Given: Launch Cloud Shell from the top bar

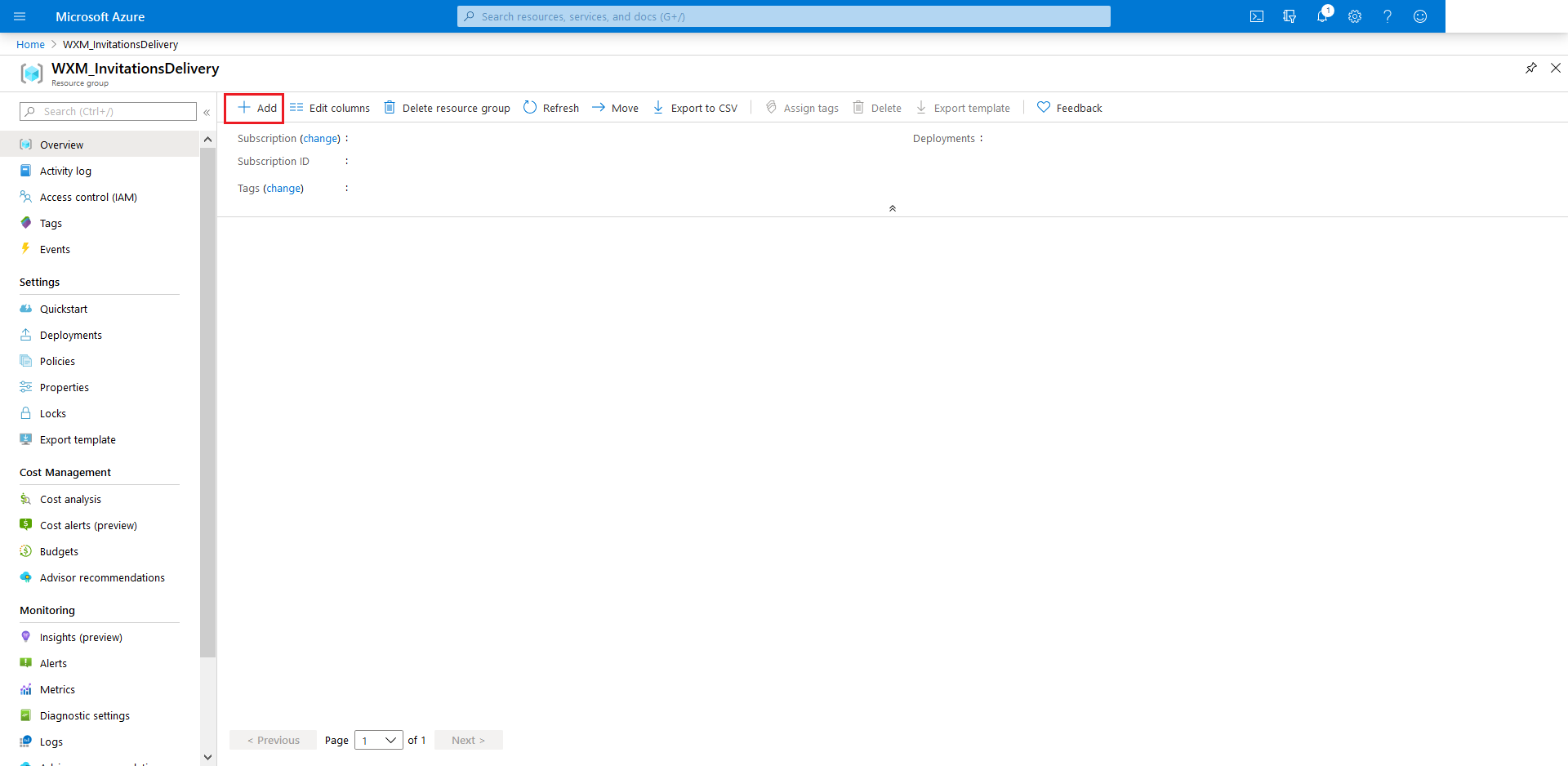Looking at the screenshot, I should pos(1257,16).
